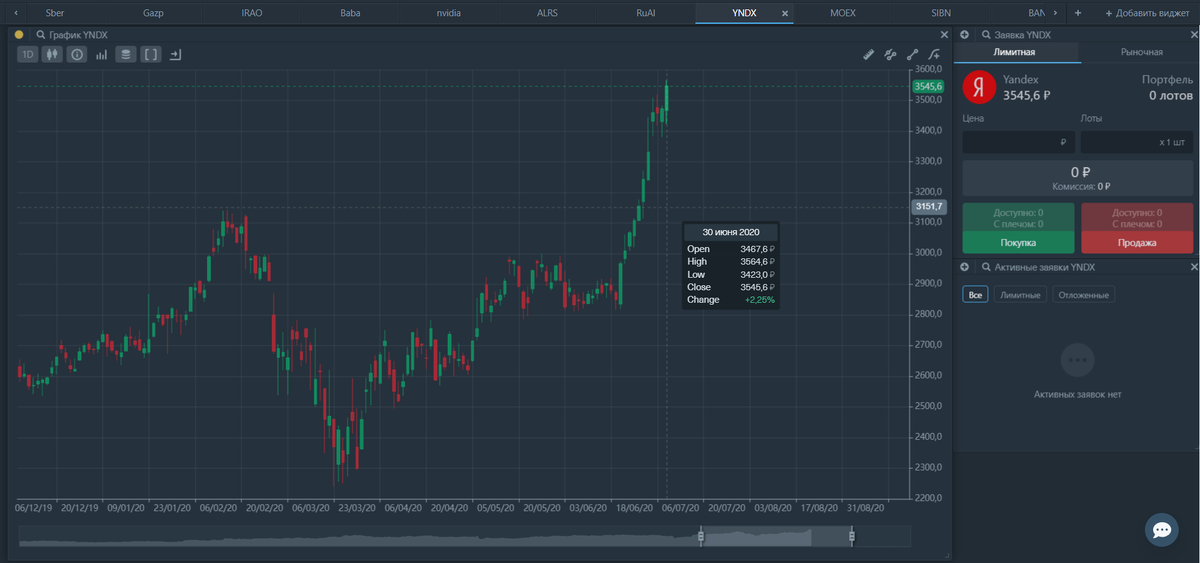Click search icon beside График YNDX
The image size is (1200, 563).
tap(41, 34)
